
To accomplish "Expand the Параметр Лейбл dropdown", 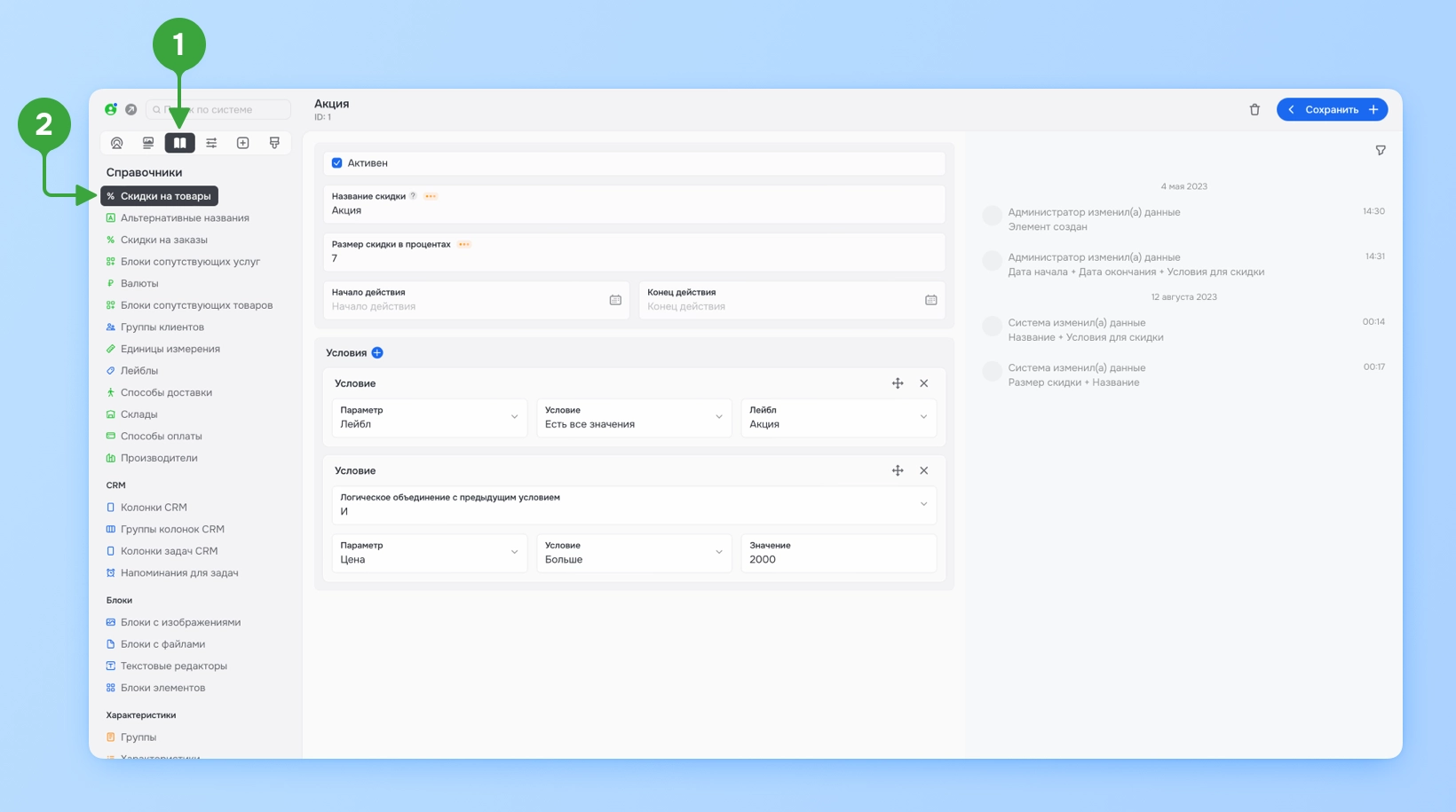I will 430,417.
